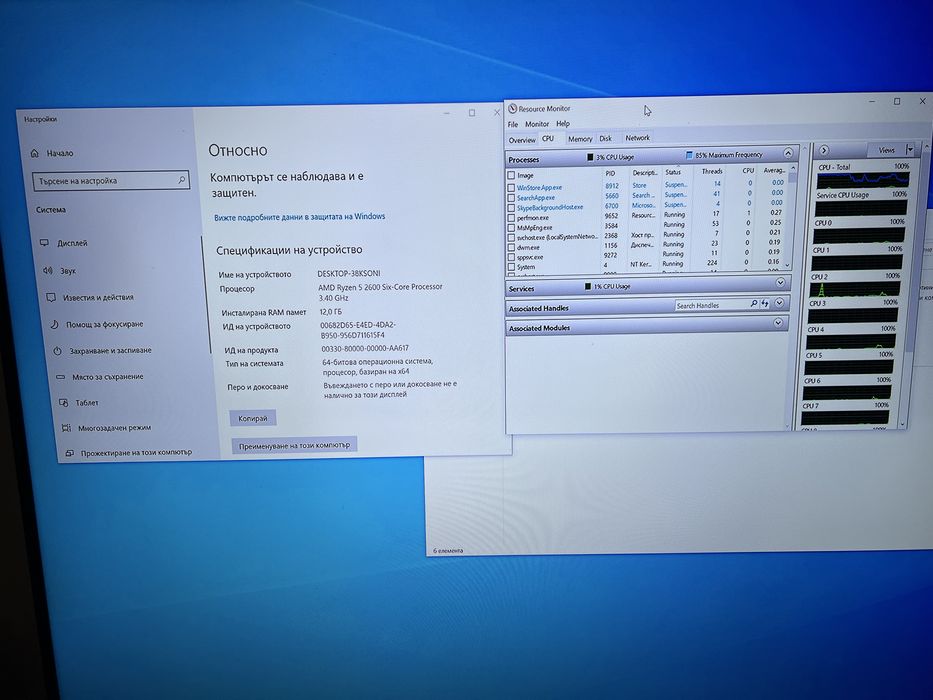933x700 pixels.
Task: Click the Таблет icon in Settings sidebar
Action: point(63,402)
